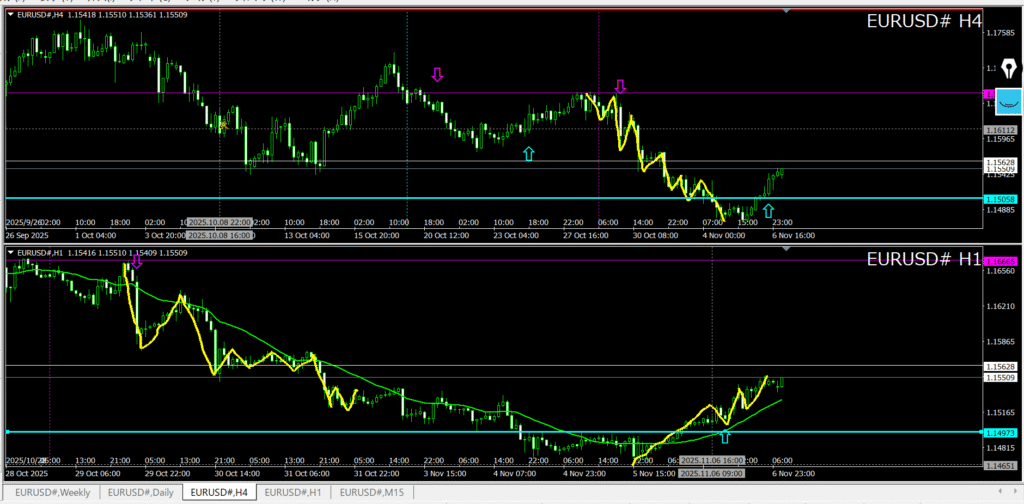
Task: Select the cyan up arrow near 23 Oct on H4
Action: (528, 153)
